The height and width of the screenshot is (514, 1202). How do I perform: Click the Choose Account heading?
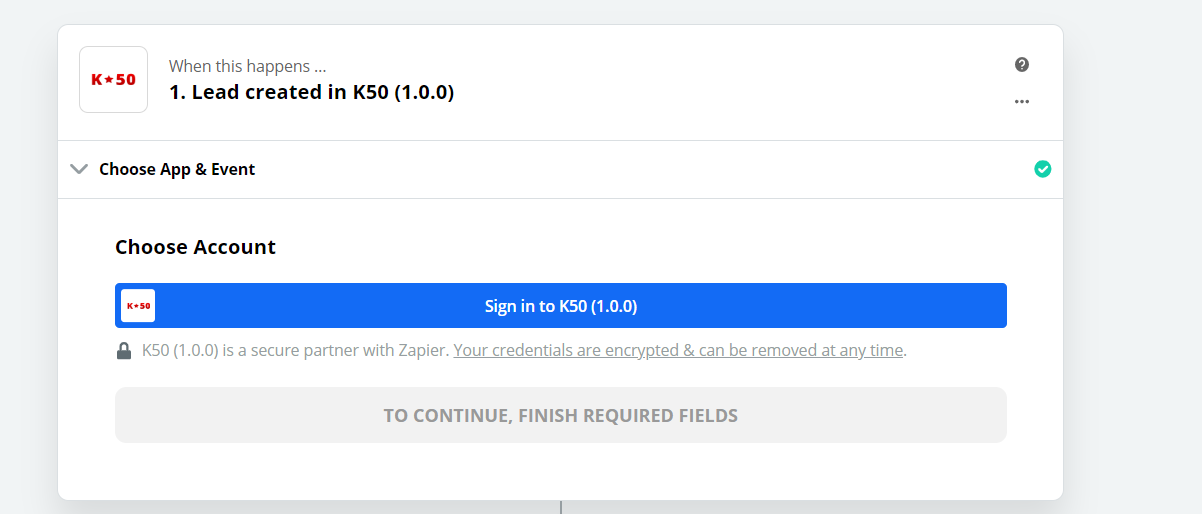[x=195, y=247]
